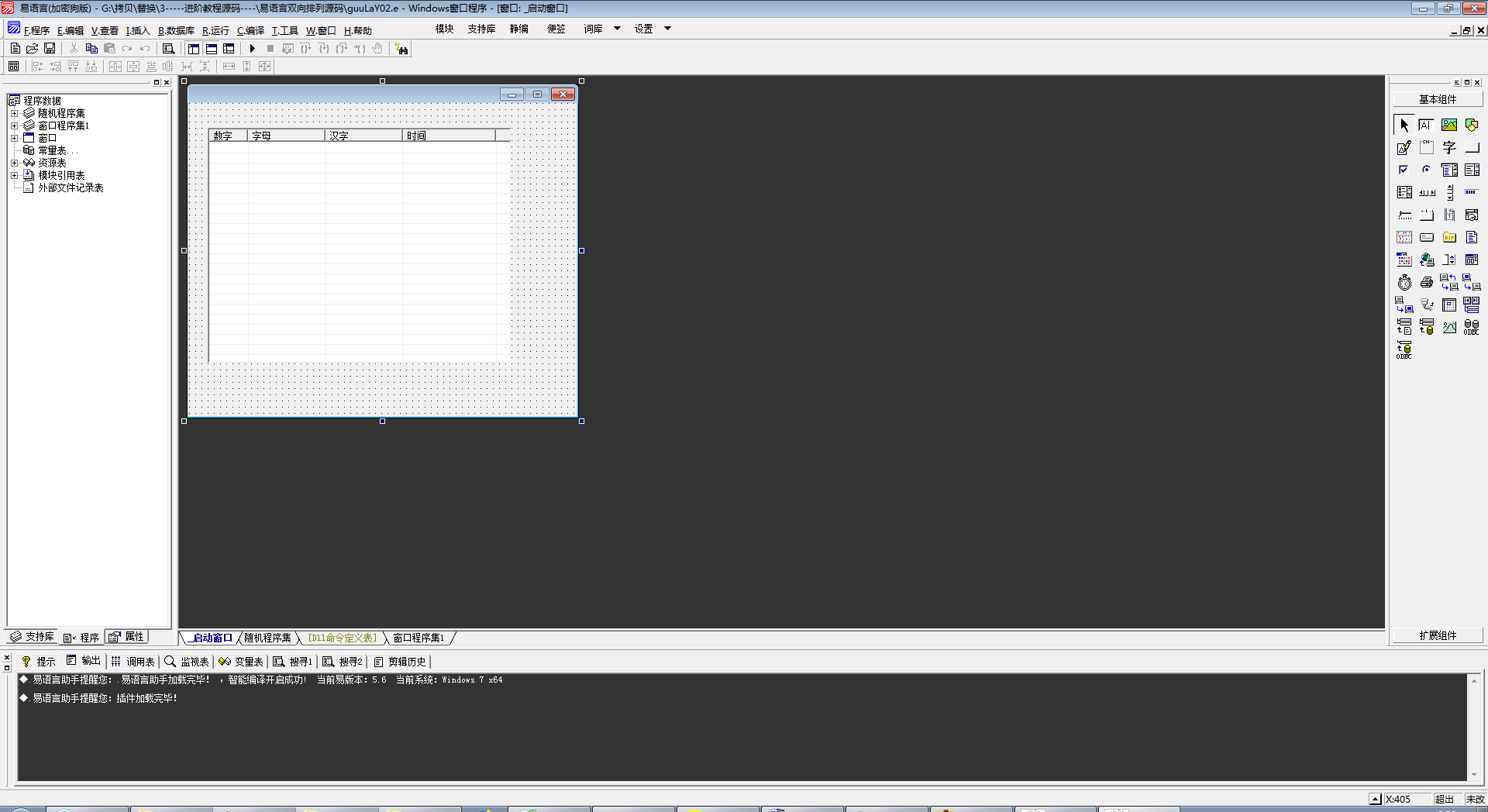Screen dimensions: 1488x812
Task: Toggle the combined panels display button
Action: (x=229, y=48)
